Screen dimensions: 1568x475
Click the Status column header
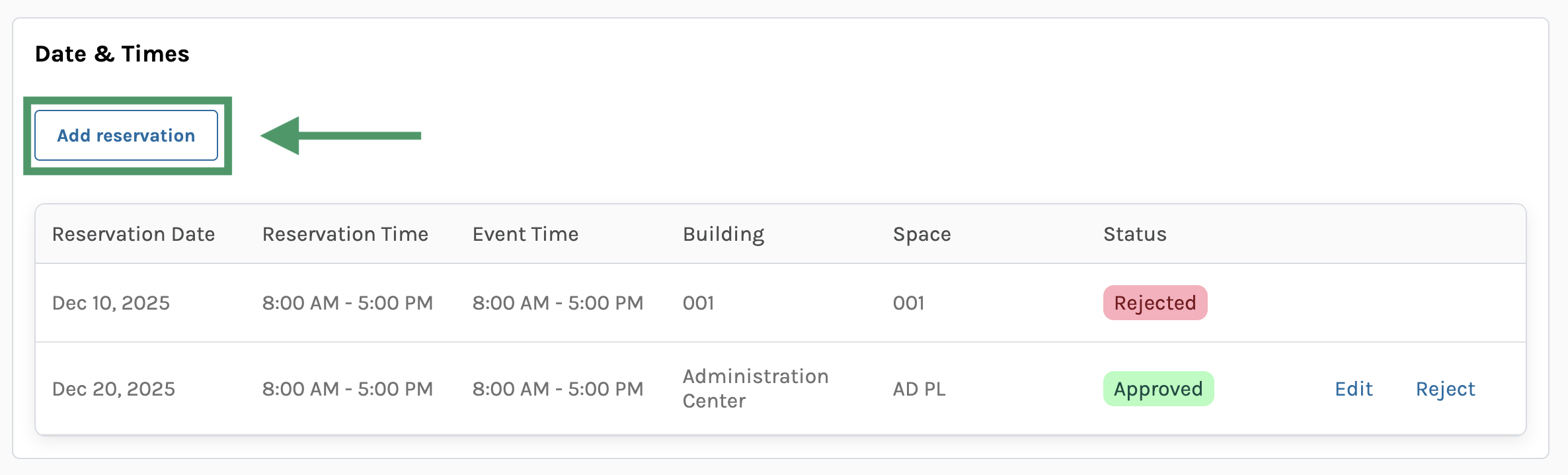click(1134, 234)
